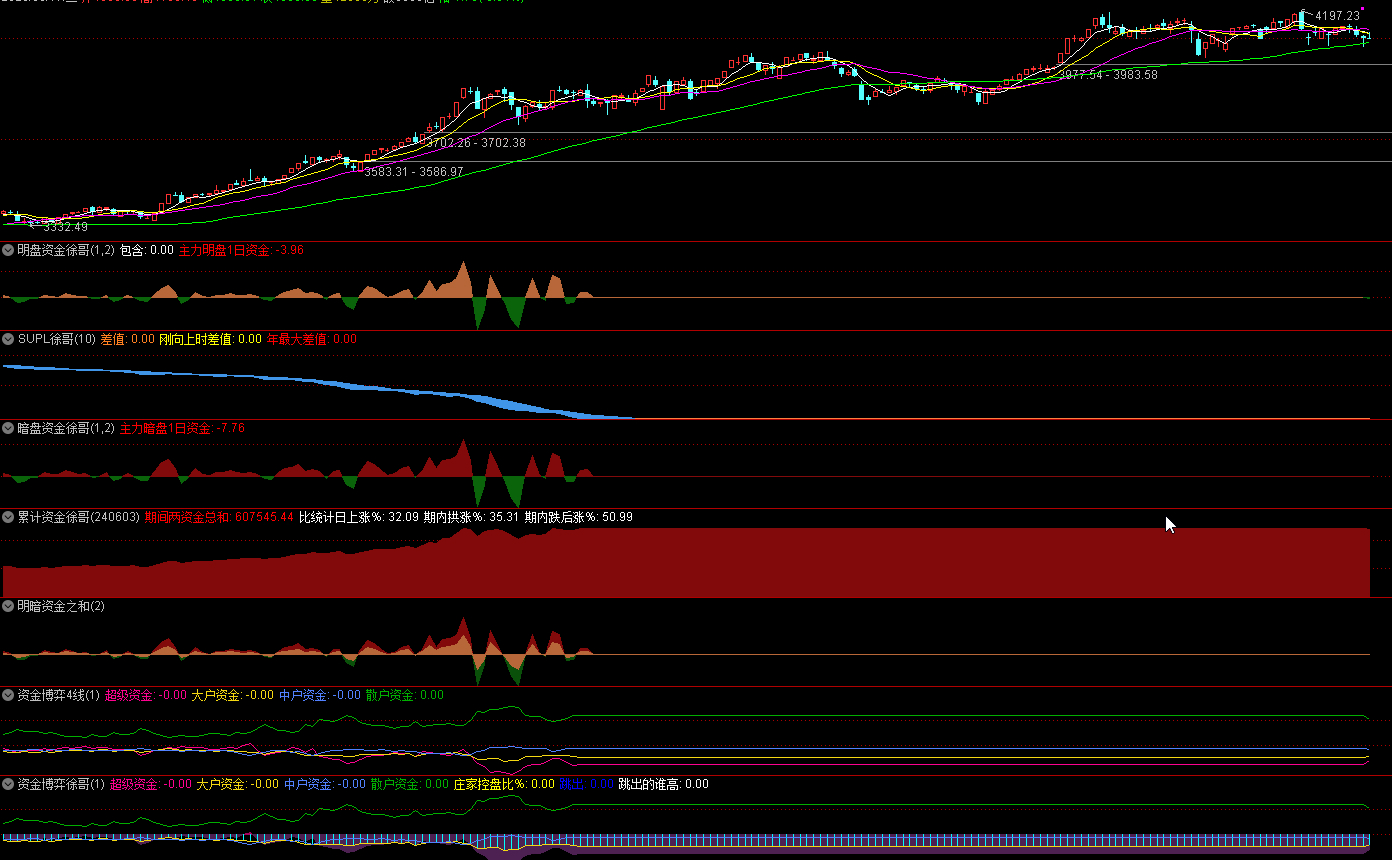This screenshot has width=1392, height=860.
Task: Select the SUPL徐哥(10) indicator name
Action: pyautogui.click(x=57, y=339)
